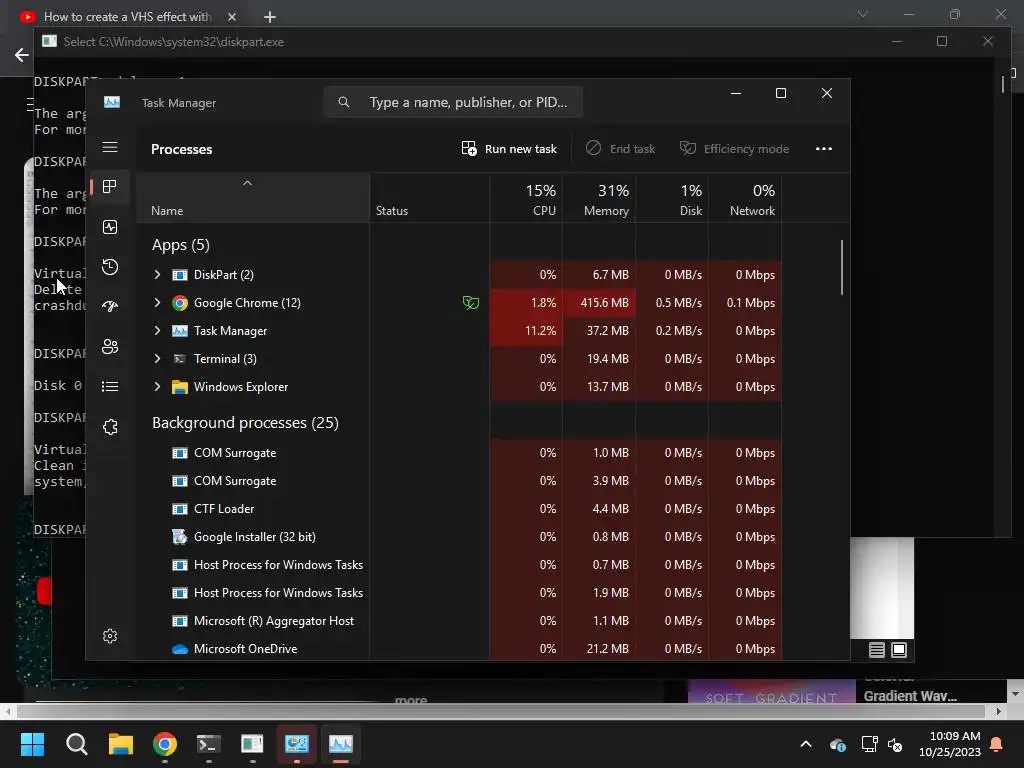Select the DiskPart (2) process row

[x=459, y=274]
